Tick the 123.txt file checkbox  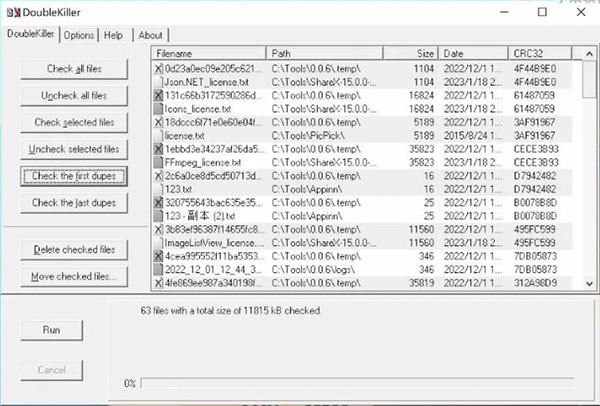tap(158, 189)
